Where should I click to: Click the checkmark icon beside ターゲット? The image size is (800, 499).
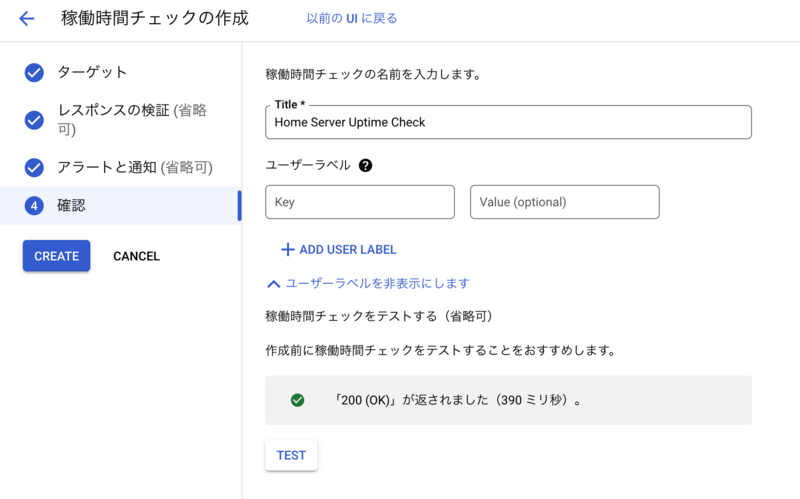tap(34, 72)
